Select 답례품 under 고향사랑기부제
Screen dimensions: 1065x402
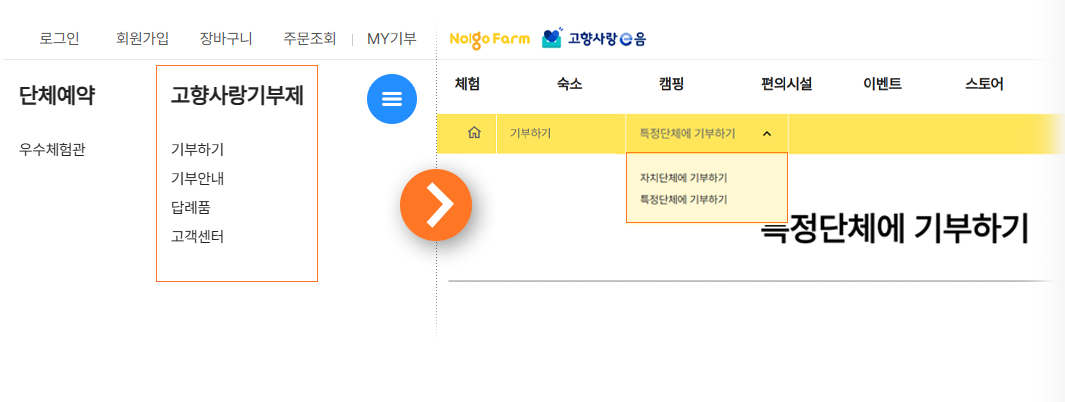191,208
